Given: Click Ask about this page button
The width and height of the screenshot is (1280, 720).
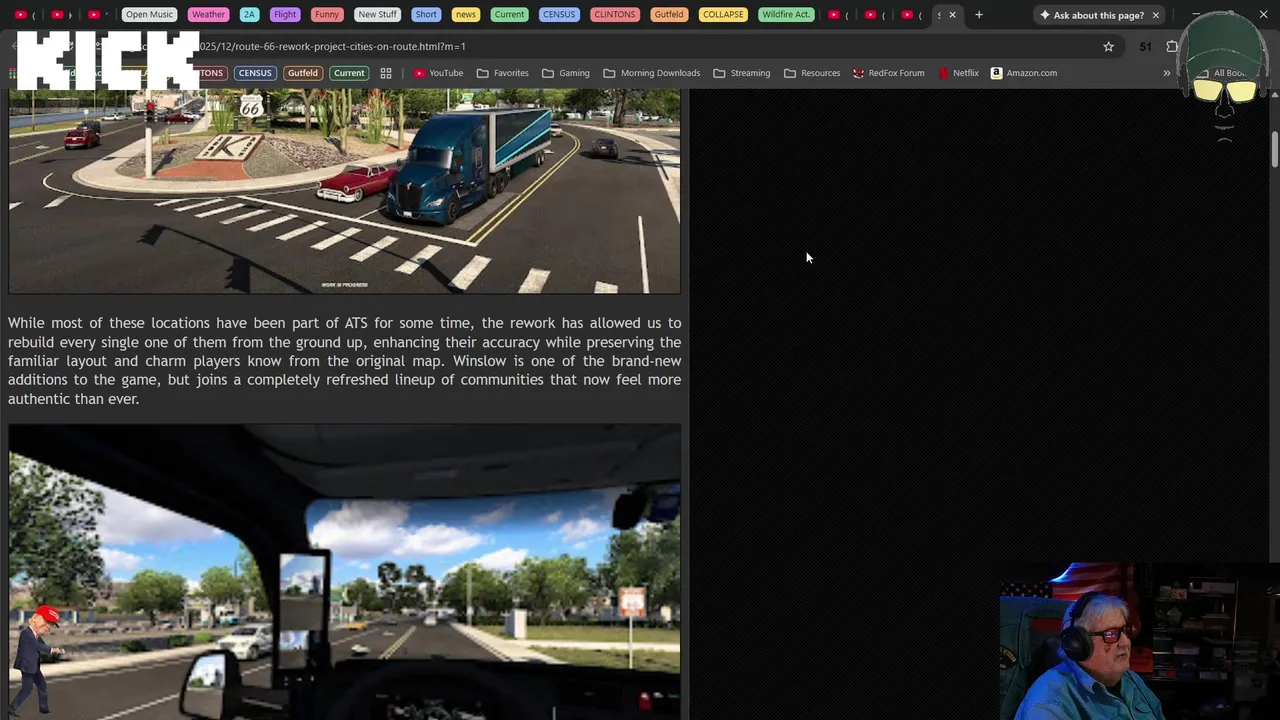Looking at the screenshot, I should tap(1092, 15).
